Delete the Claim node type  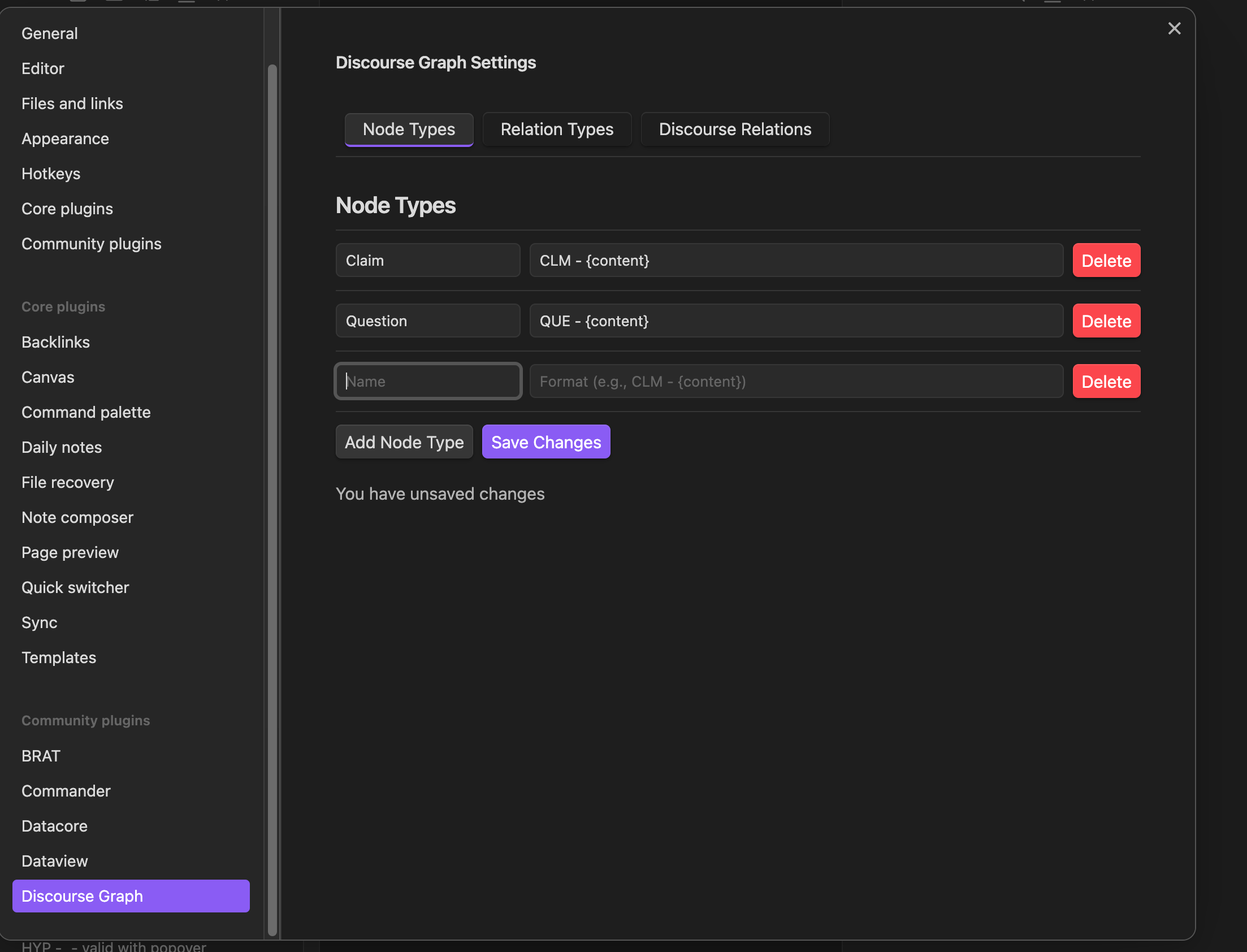click(x=1105, y=260)
